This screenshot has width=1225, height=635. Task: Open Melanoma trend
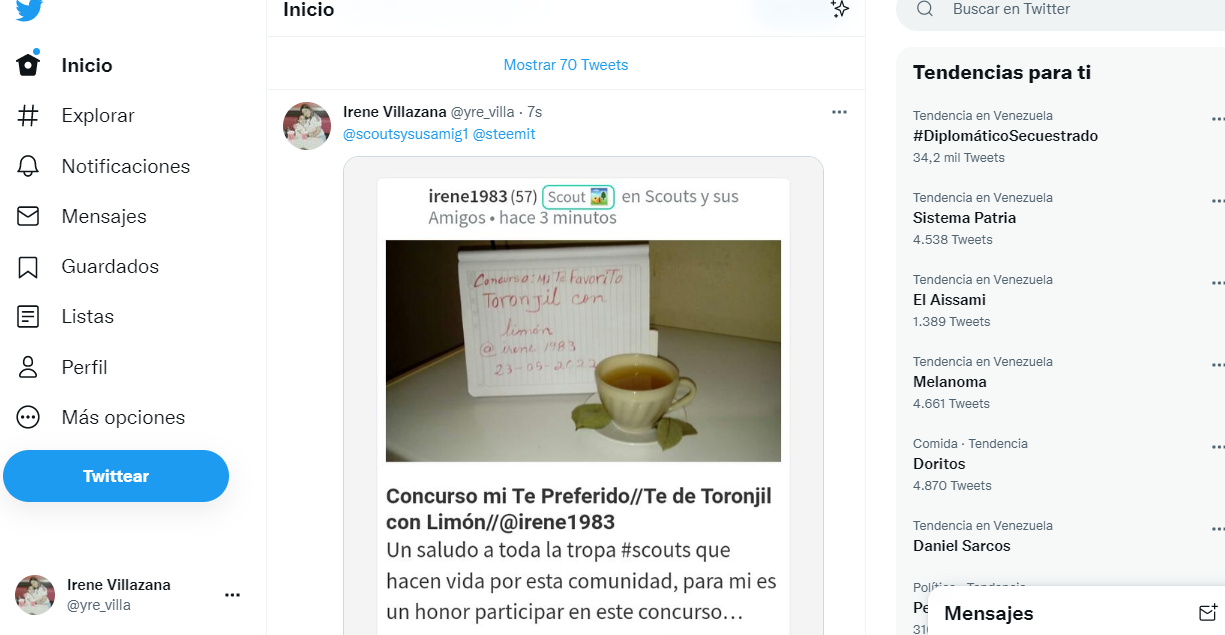click(x=950, y=382)
